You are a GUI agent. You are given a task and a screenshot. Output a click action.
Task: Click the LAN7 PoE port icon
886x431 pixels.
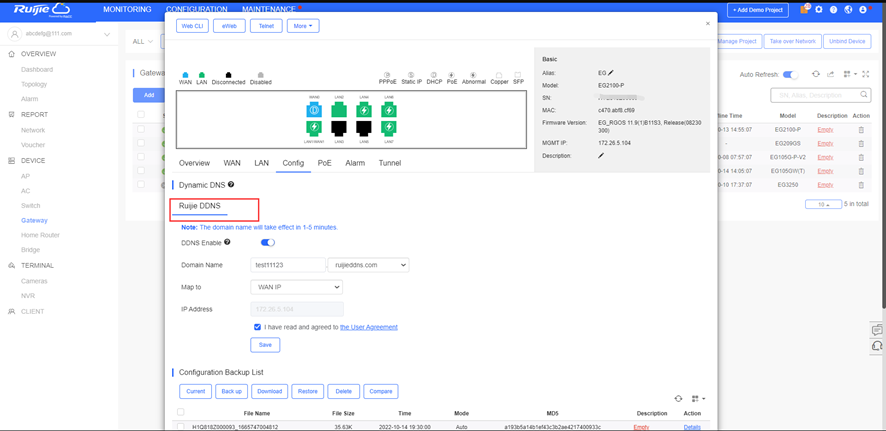tap(389, 128)
